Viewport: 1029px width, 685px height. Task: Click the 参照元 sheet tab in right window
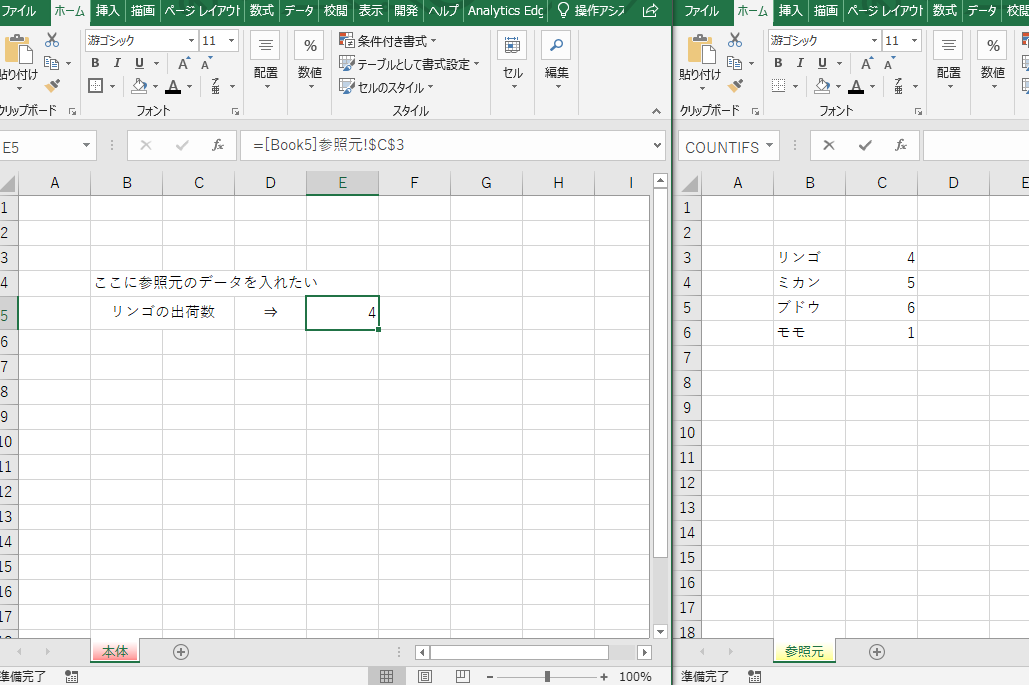pos(804,652)
